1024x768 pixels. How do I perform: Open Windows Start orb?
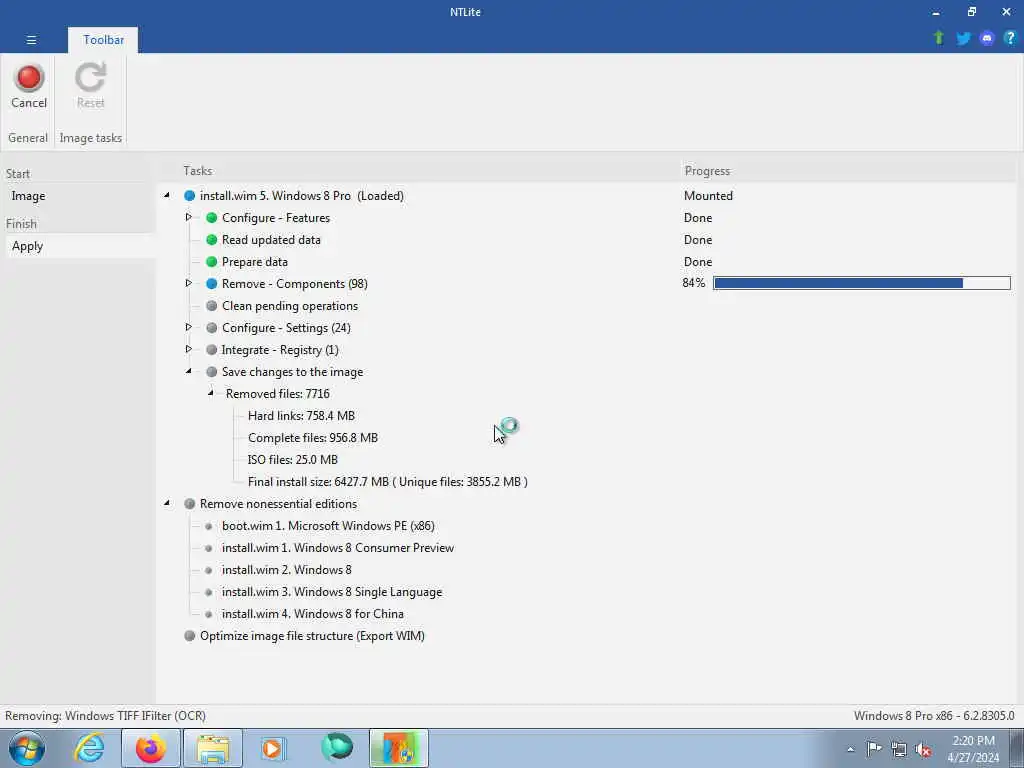click(x=27, y=748)
